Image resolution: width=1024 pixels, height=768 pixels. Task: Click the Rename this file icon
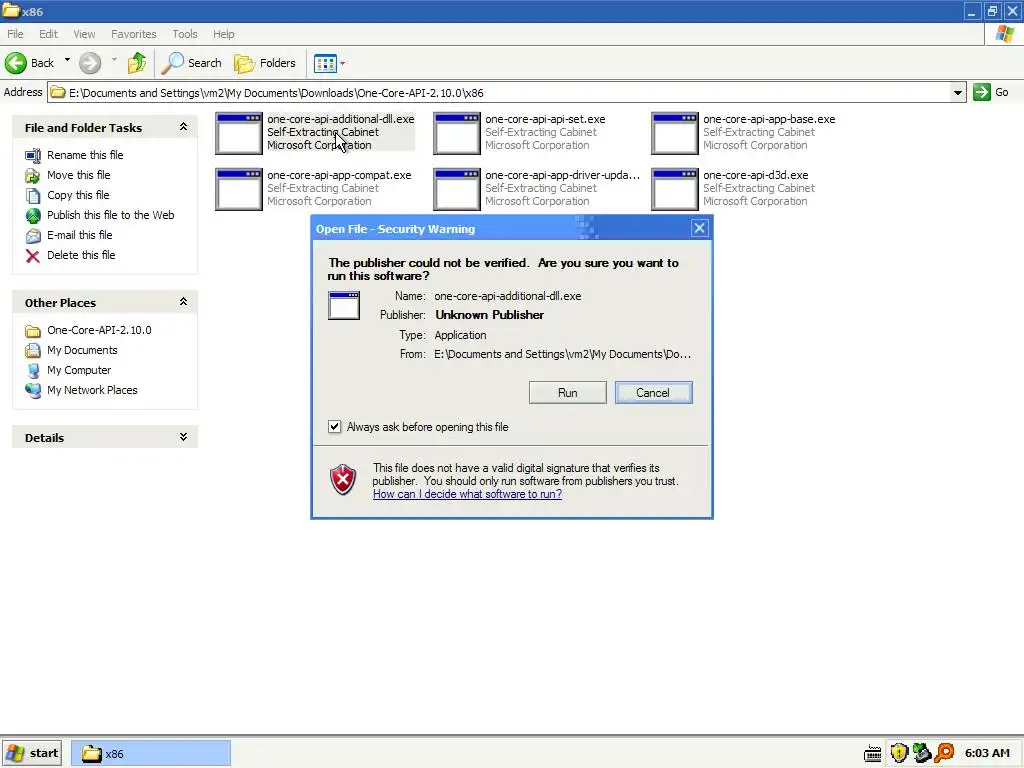pyautogui.click(x=33, y=155)
